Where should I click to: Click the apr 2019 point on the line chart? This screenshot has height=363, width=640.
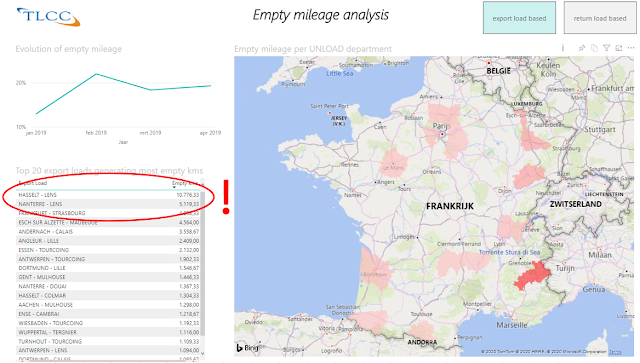(211, 85)
